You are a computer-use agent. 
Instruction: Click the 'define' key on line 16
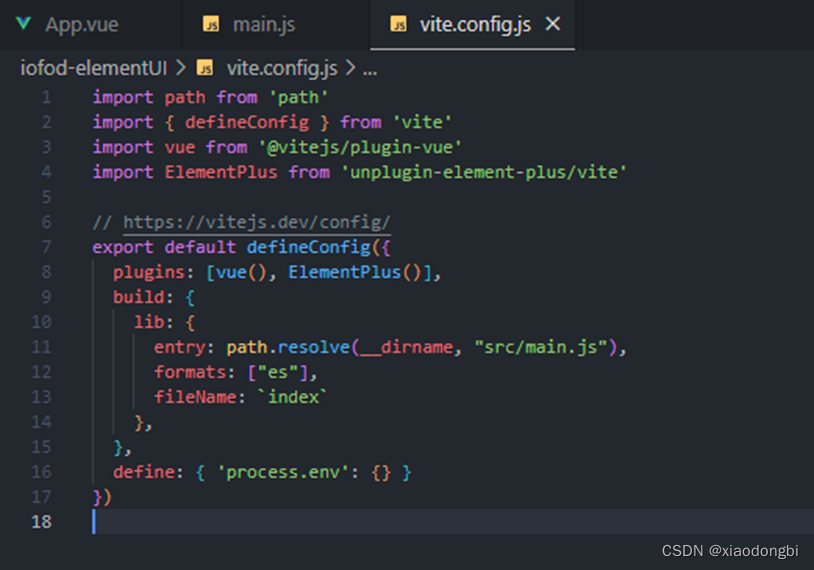[144, 472]
